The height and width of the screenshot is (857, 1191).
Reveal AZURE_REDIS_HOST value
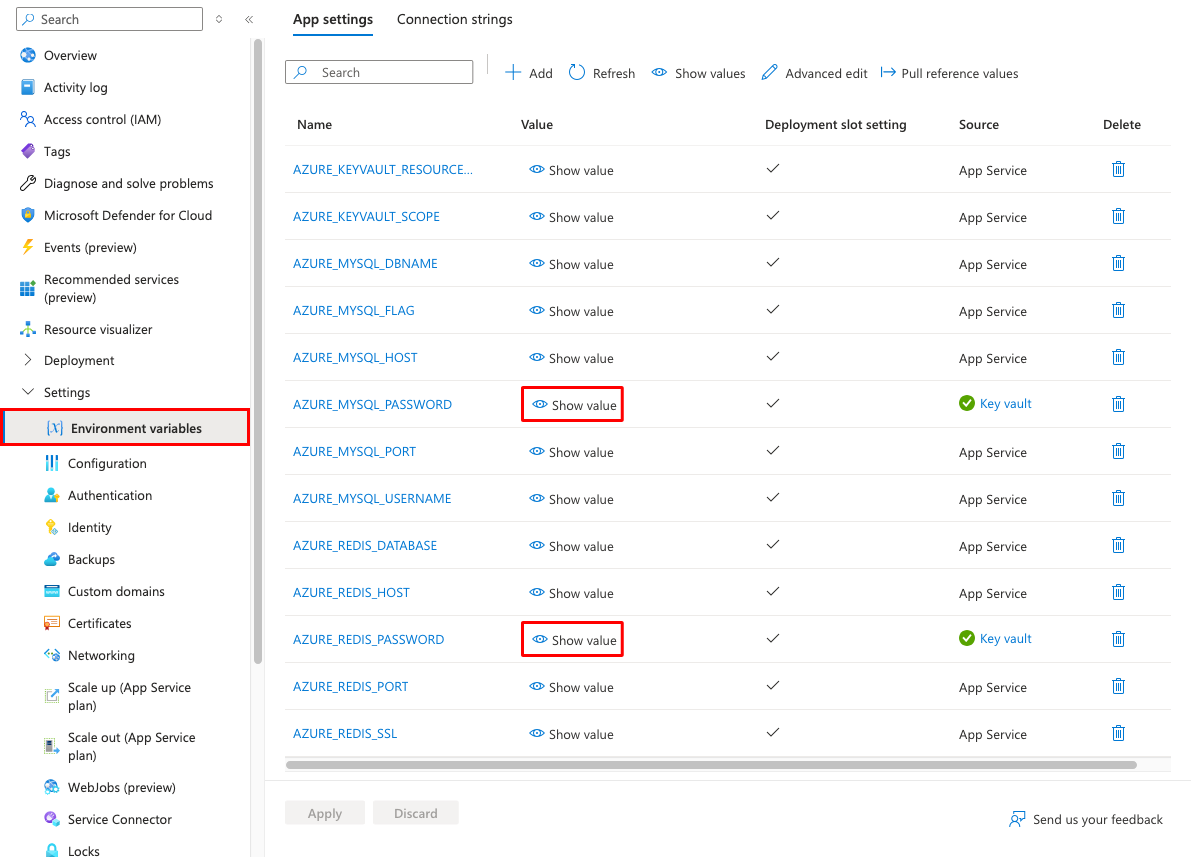pyautogui.click(x=571, y=593)
